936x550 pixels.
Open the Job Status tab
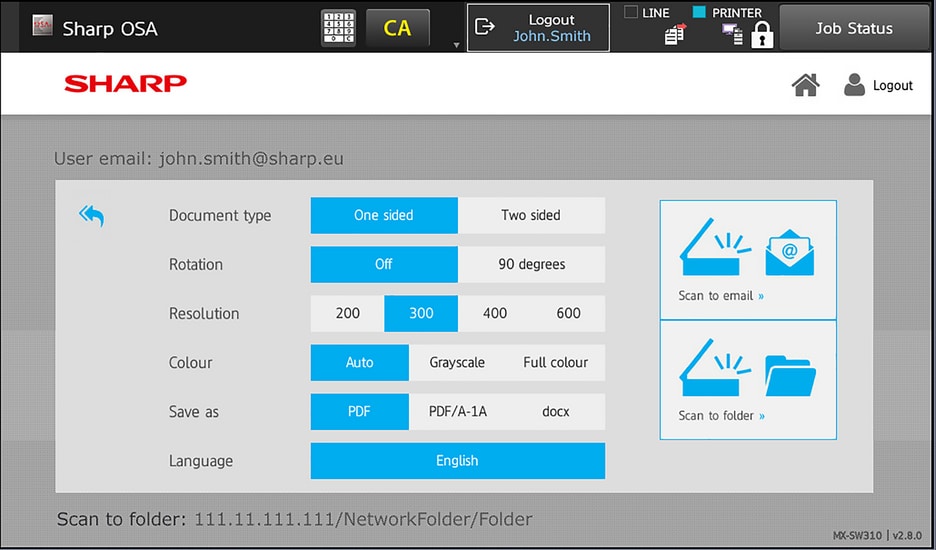click(854, 28)
